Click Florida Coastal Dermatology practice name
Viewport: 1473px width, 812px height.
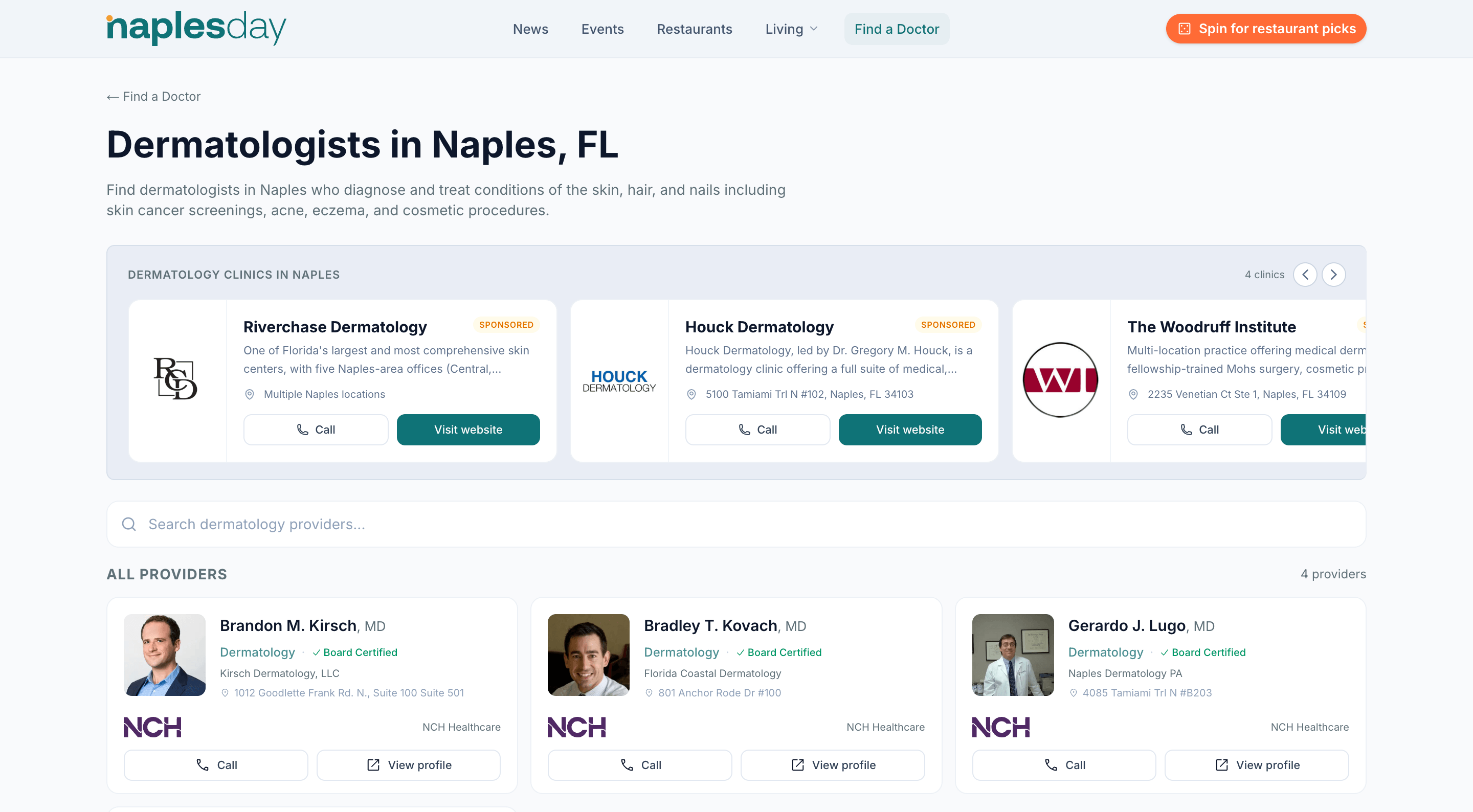pyautogui.click(x=712, y=673)
